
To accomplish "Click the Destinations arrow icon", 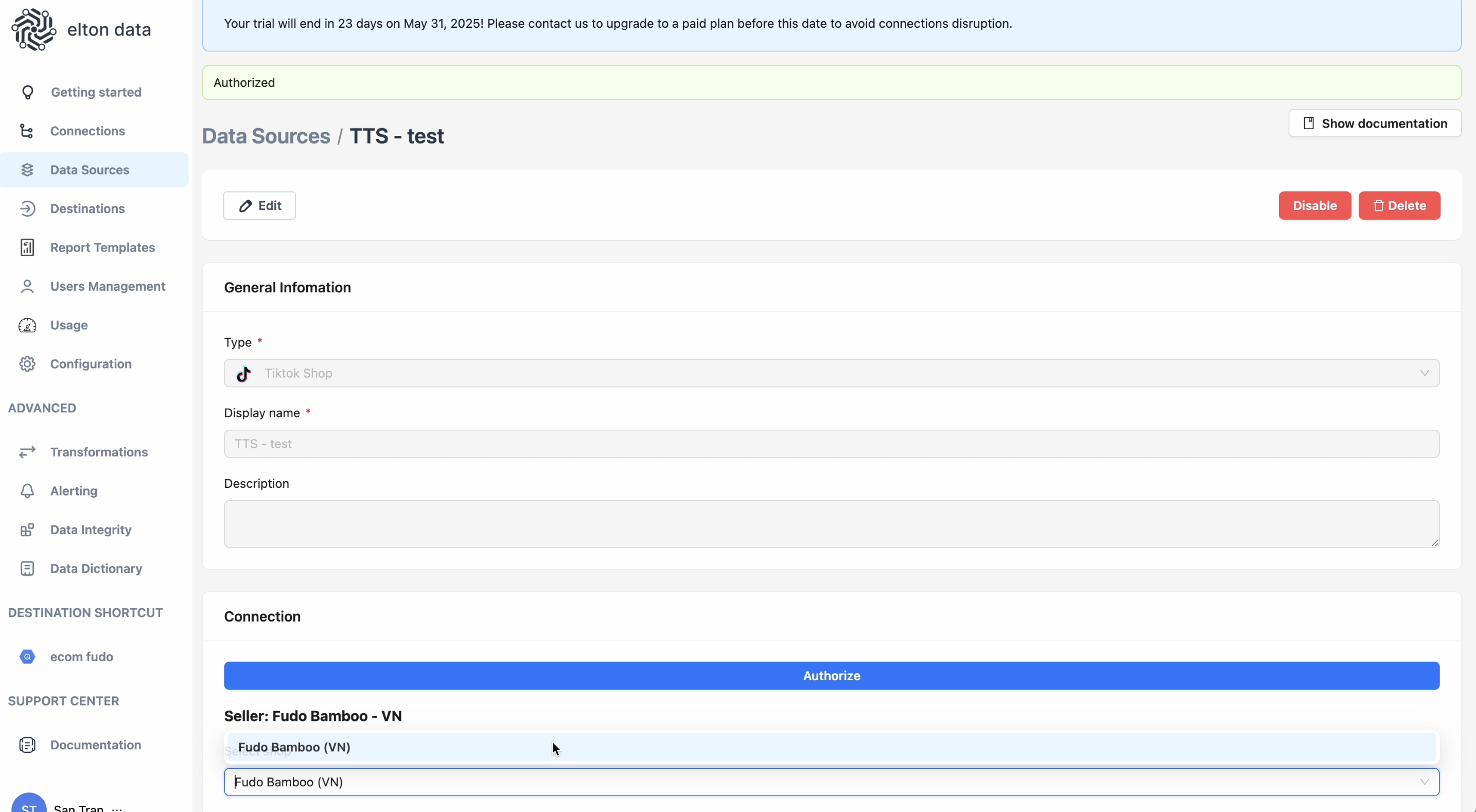I will point(27,208).
